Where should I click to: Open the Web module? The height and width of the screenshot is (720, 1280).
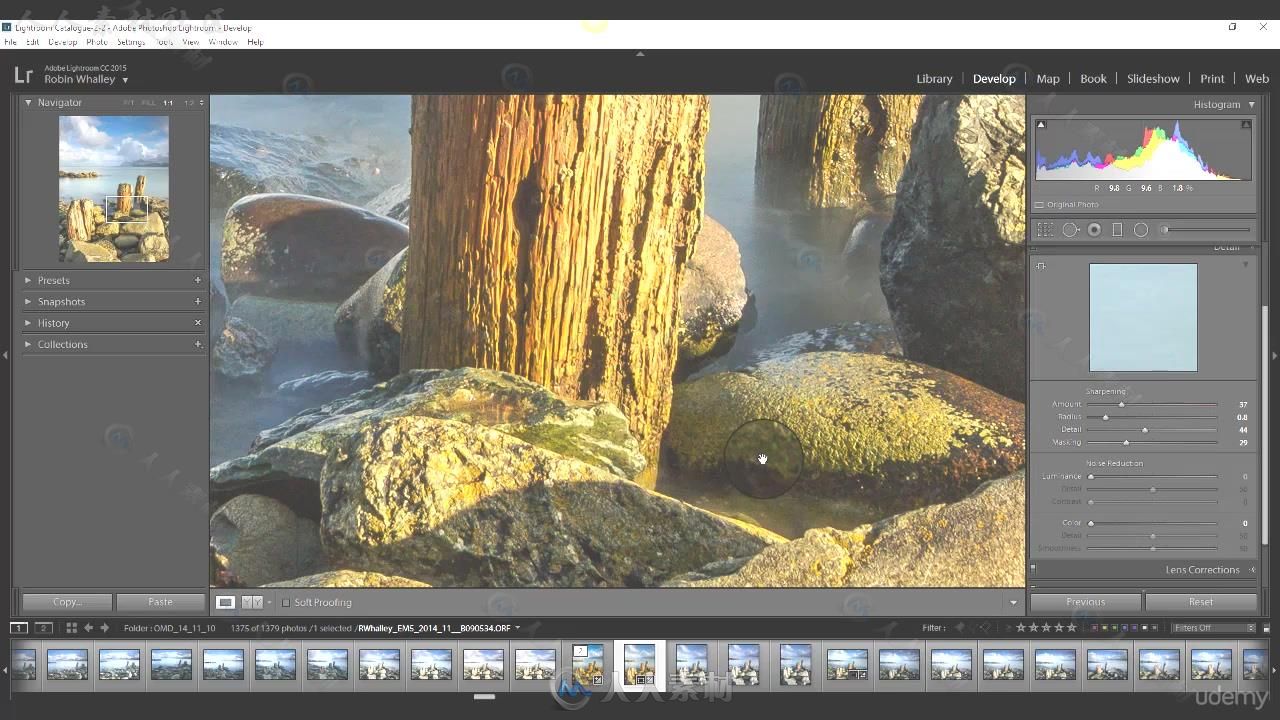pyautogui.click(x=1257, y=79)
